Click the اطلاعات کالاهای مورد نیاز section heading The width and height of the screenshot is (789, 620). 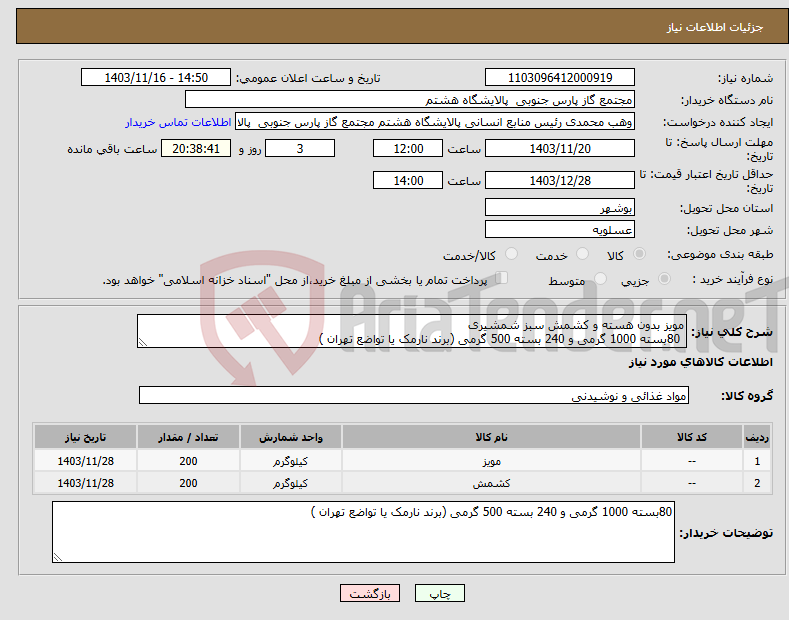coord(700,362)
